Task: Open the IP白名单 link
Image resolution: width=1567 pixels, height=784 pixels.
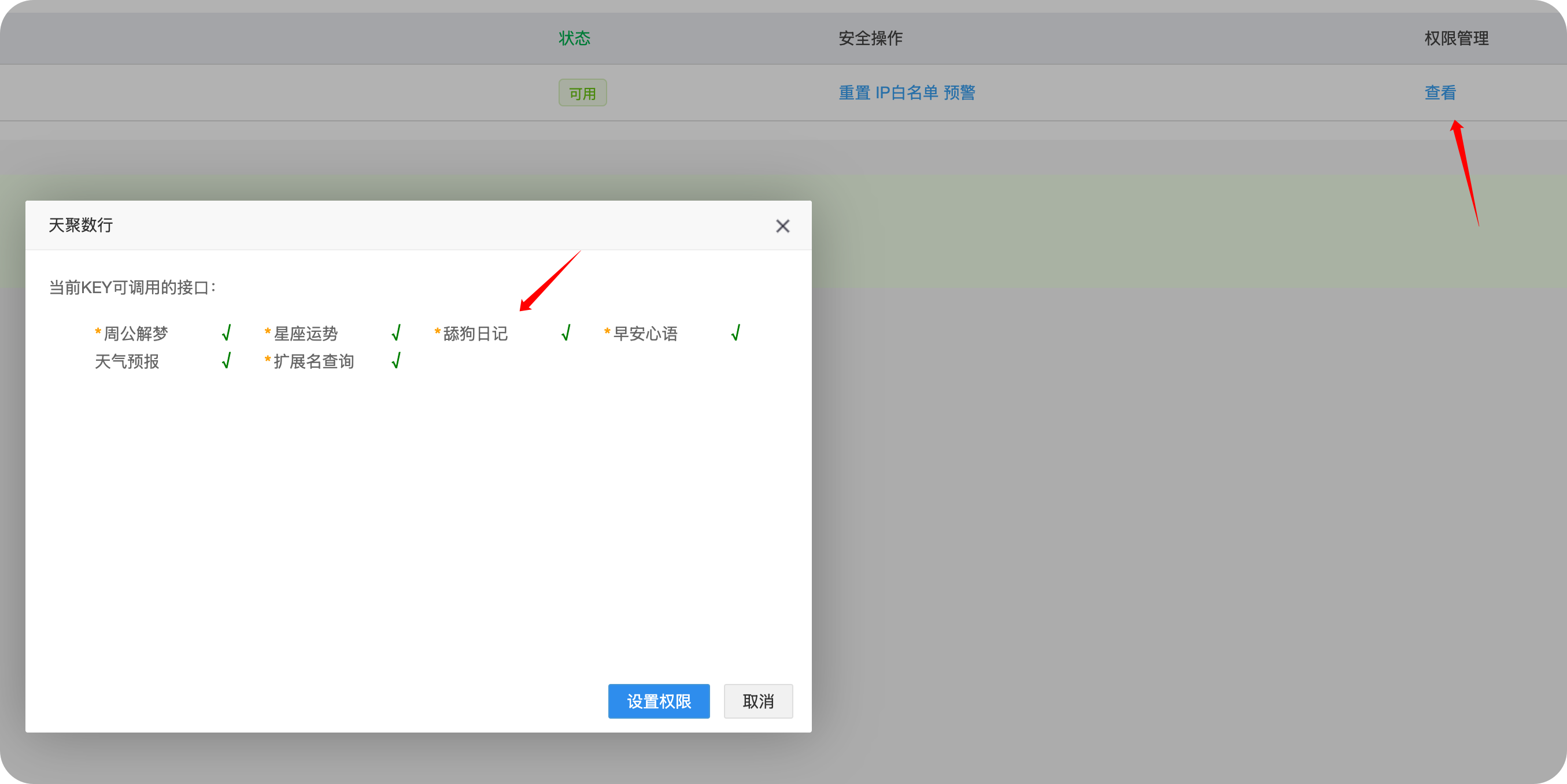Action: [907, 93]
